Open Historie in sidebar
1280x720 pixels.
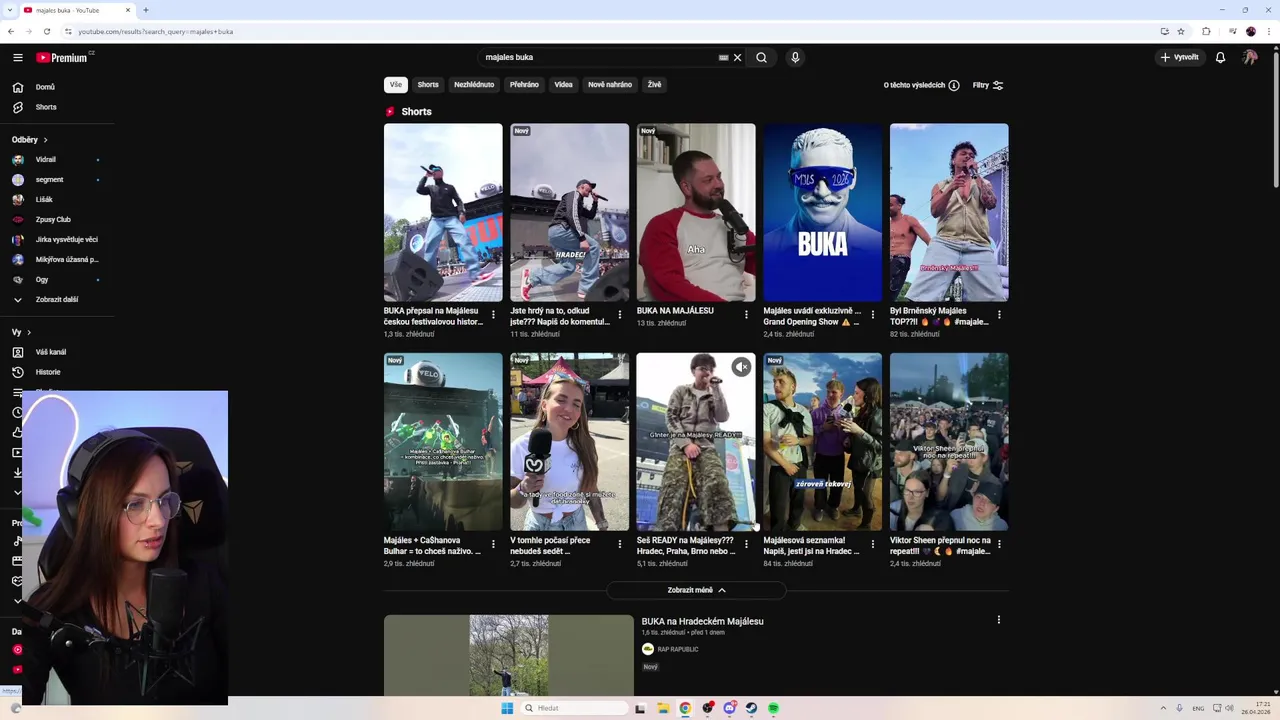(x=48, y=372)
